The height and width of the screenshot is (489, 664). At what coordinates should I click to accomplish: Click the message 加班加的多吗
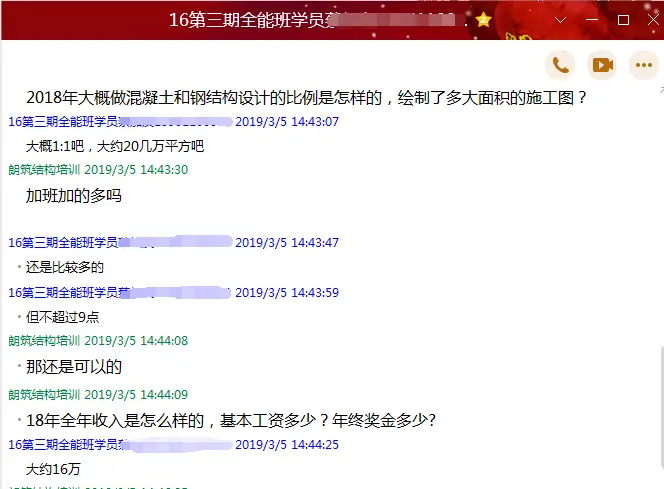click(x=74, y=196)
